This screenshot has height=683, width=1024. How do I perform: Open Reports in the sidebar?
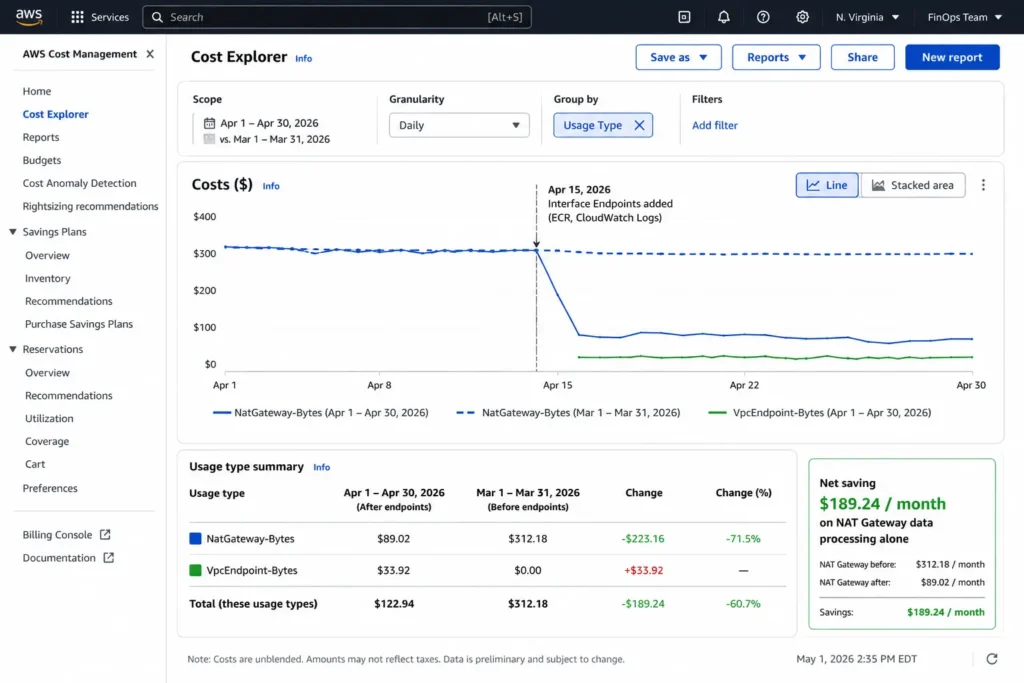(40, 137)
